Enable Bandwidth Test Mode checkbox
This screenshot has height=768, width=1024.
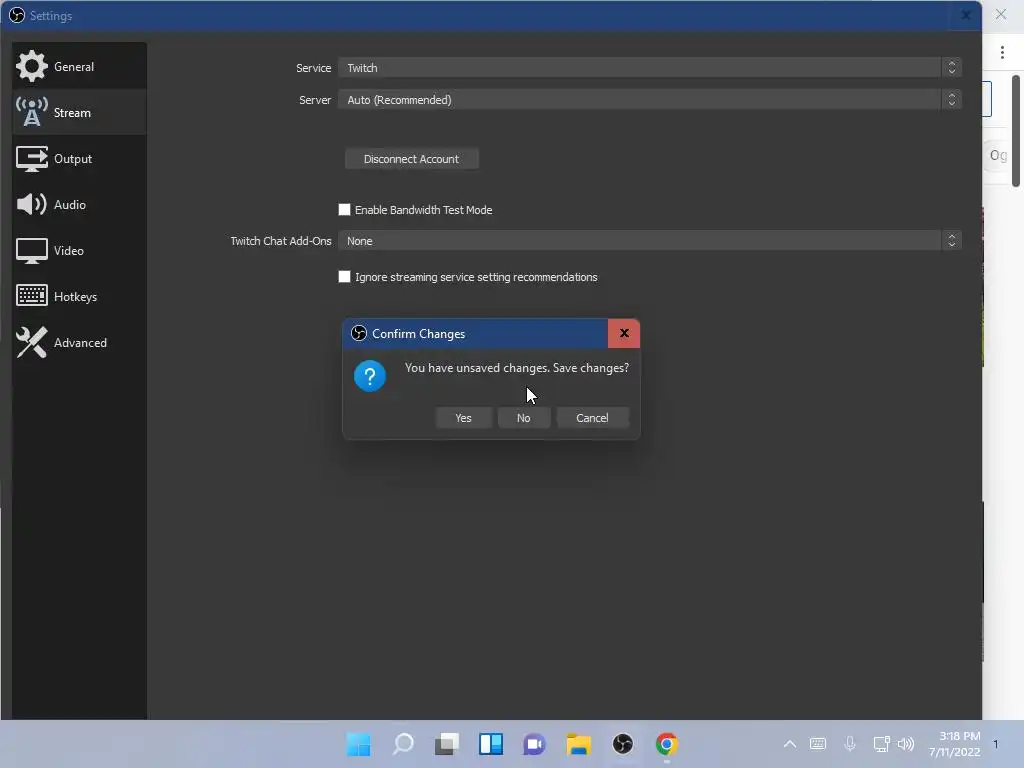[x=344, y=210]
